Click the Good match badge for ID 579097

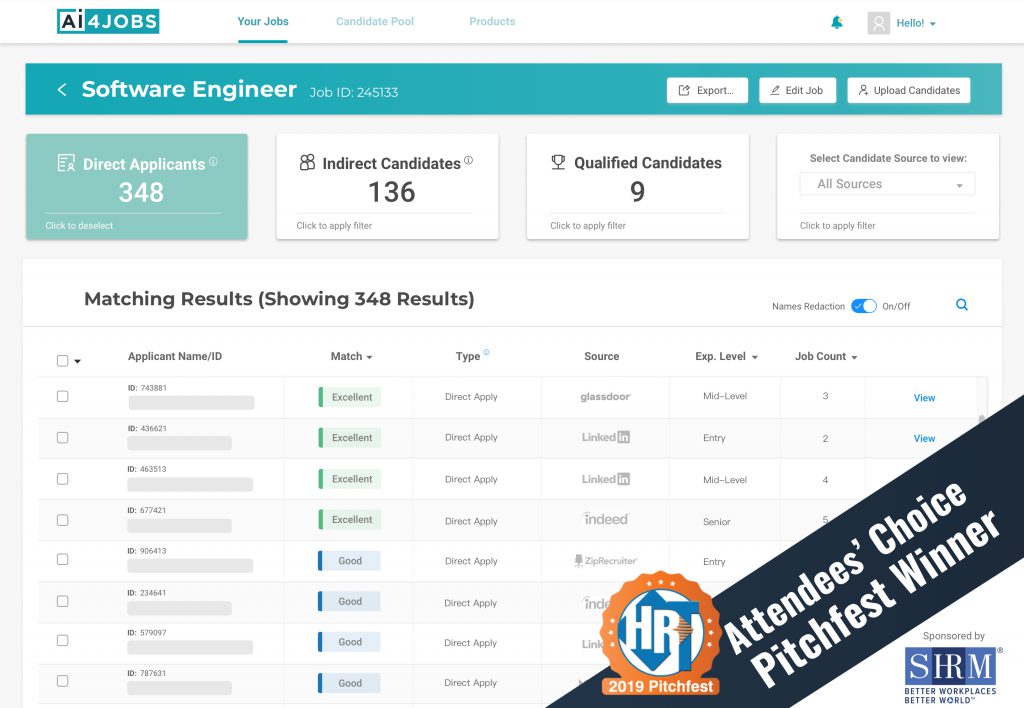[x=349, y=642]
